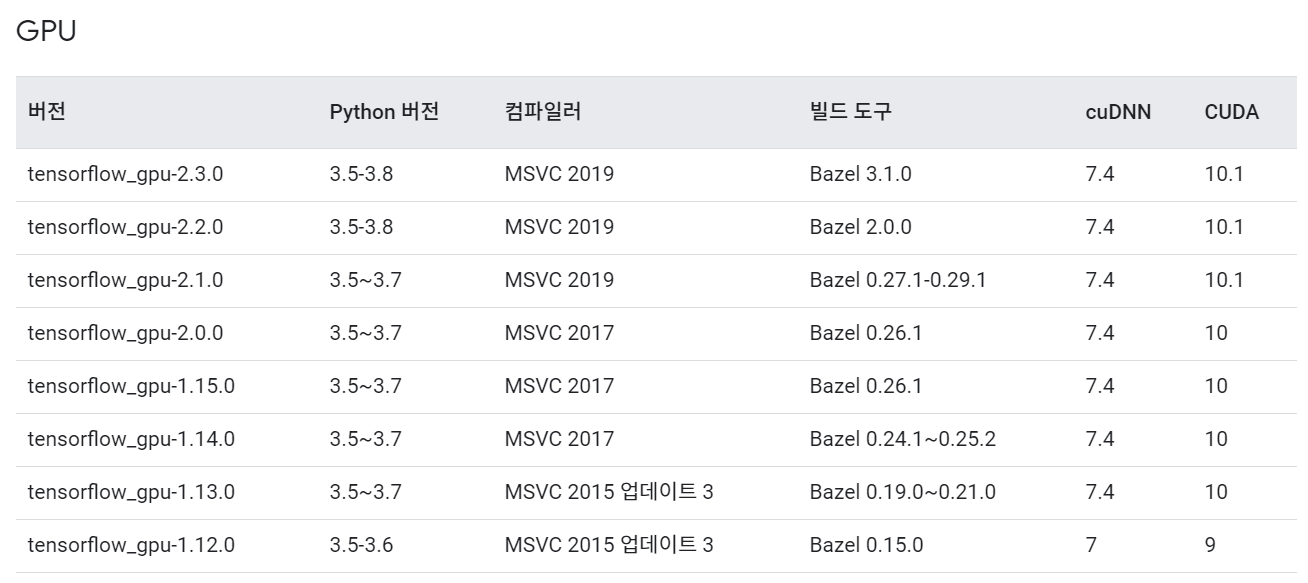Click the 빌드 도구 column header
1308x583 pixels.
pos(851,112)
